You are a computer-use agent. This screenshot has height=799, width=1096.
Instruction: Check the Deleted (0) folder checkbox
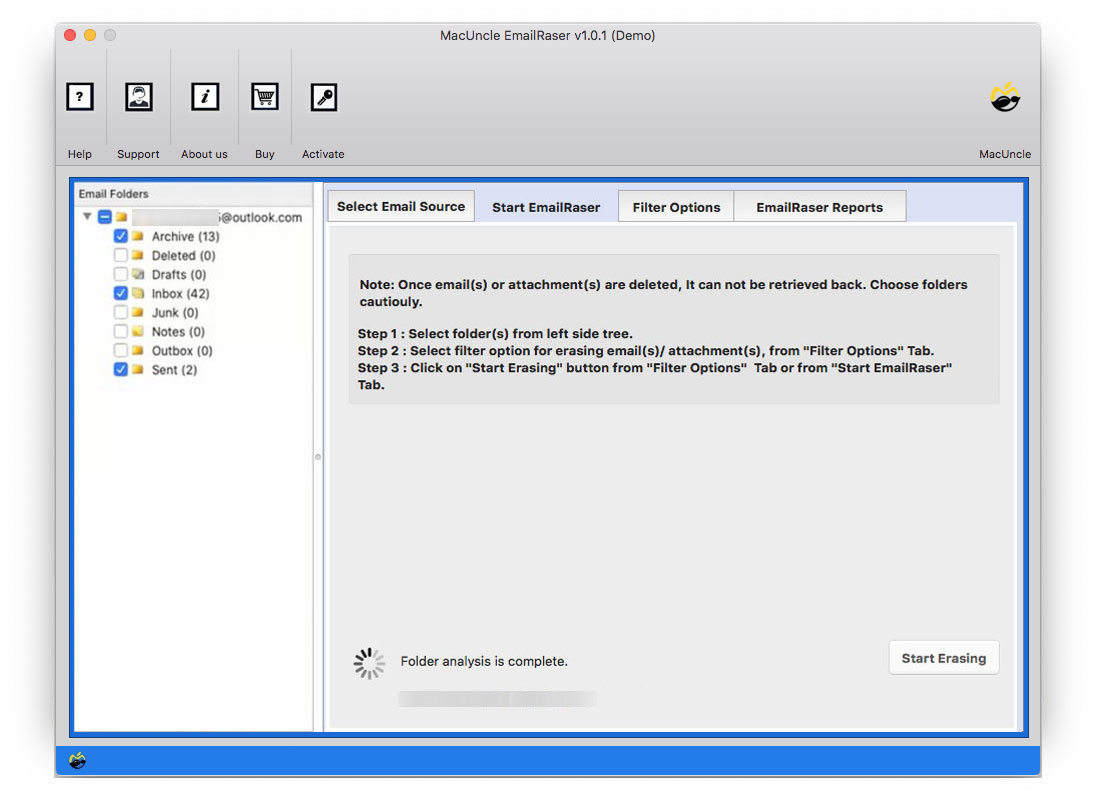click(120, 255)
